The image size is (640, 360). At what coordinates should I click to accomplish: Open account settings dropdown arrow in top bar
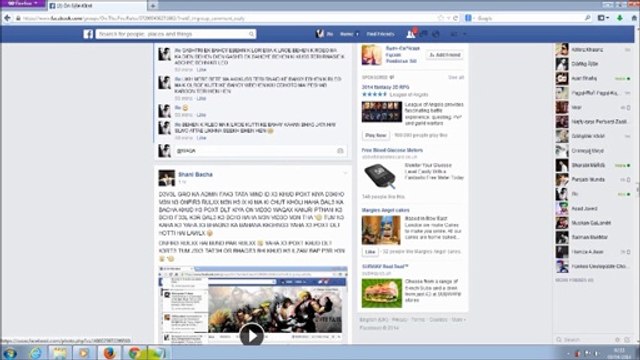point(464,34)
